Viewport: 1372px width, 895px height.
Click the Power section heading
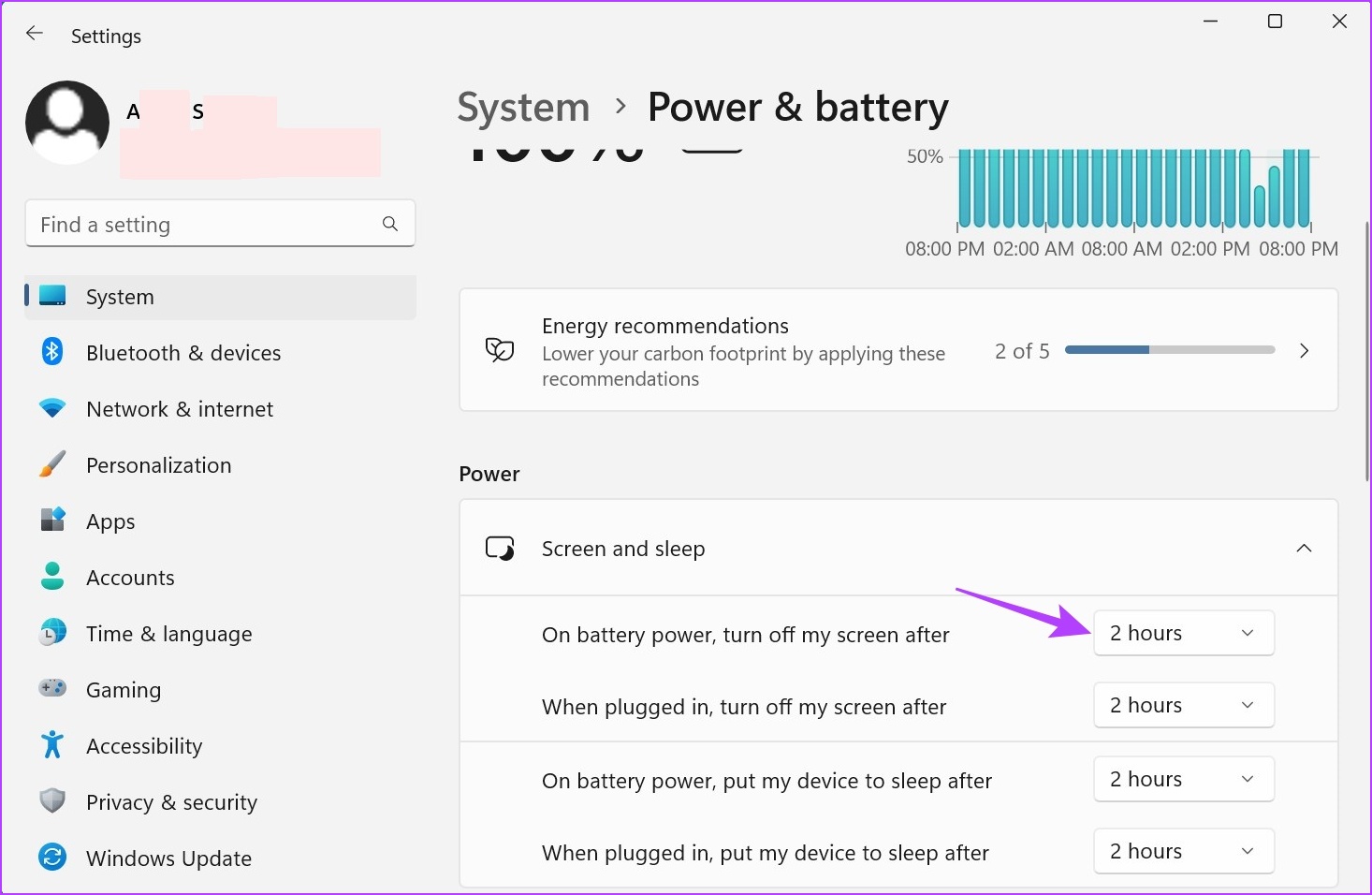pos(489,474)
